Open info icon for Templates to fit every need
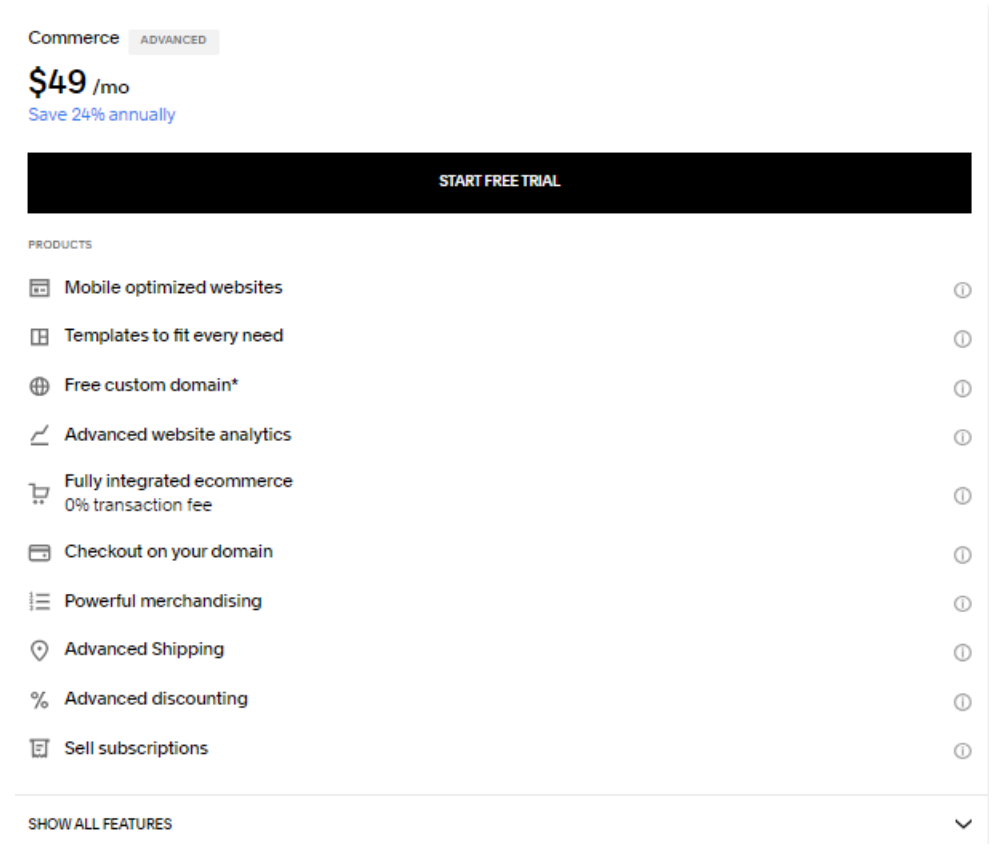Viewport: 1000px width, 860px height. point(962,339)
